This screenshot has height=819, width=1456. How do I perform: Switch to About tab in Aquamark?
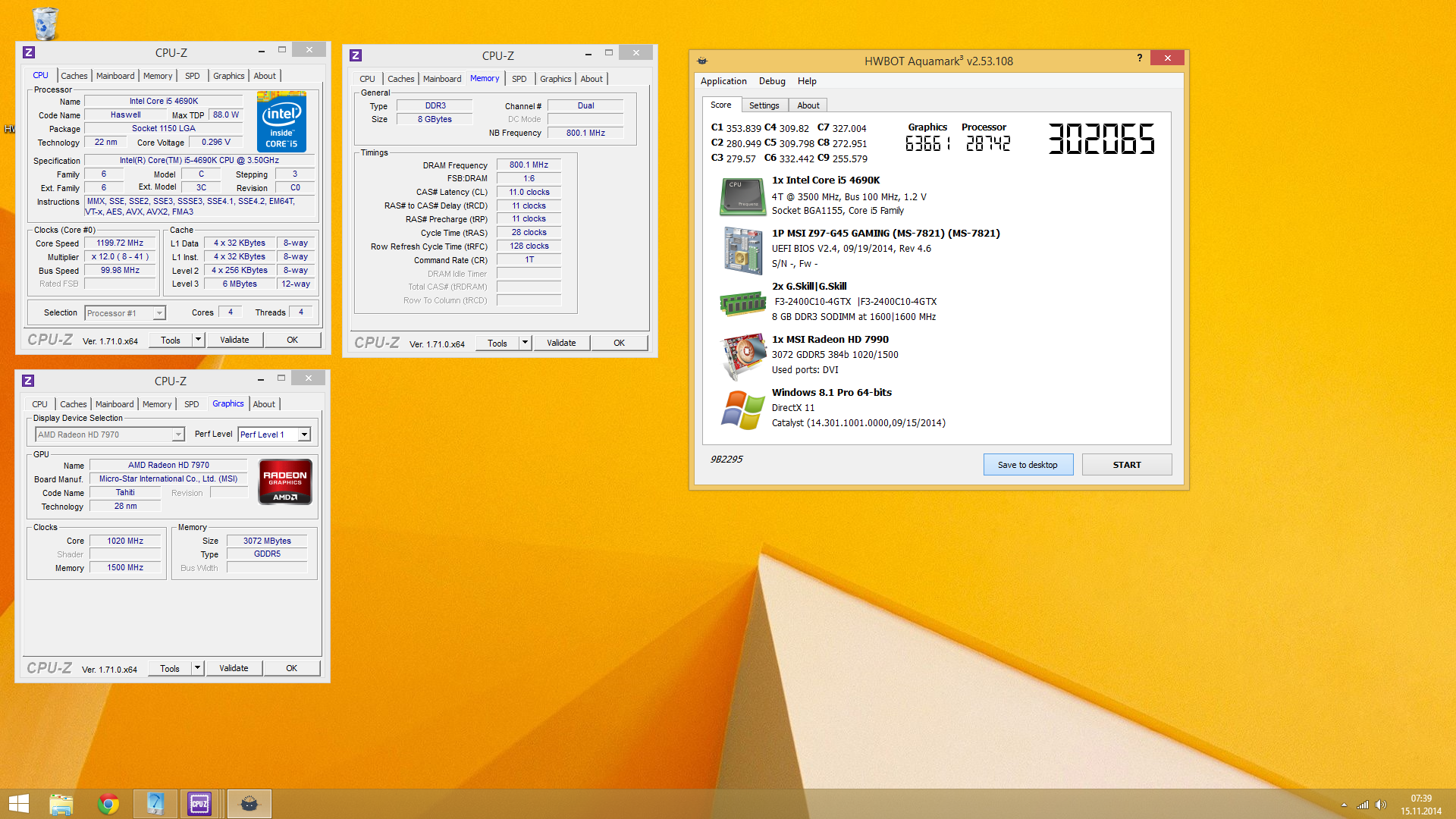coord(808,105)
